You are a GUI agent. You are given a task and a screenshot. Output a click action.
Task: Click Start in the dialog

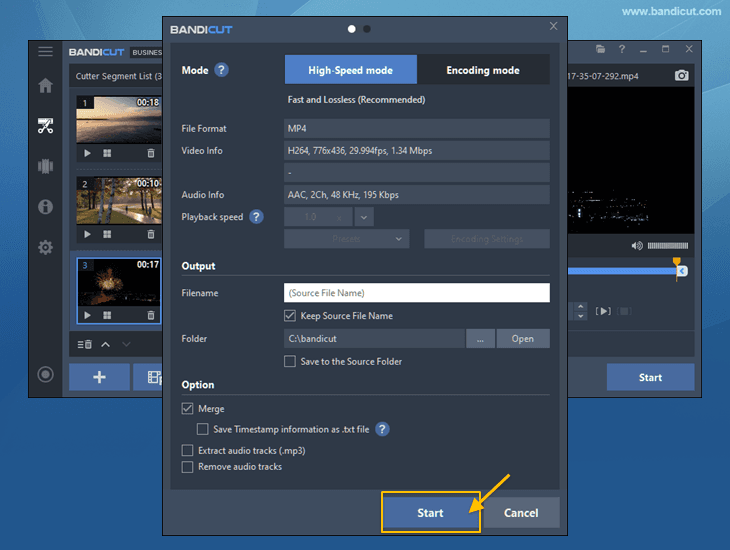431,513
